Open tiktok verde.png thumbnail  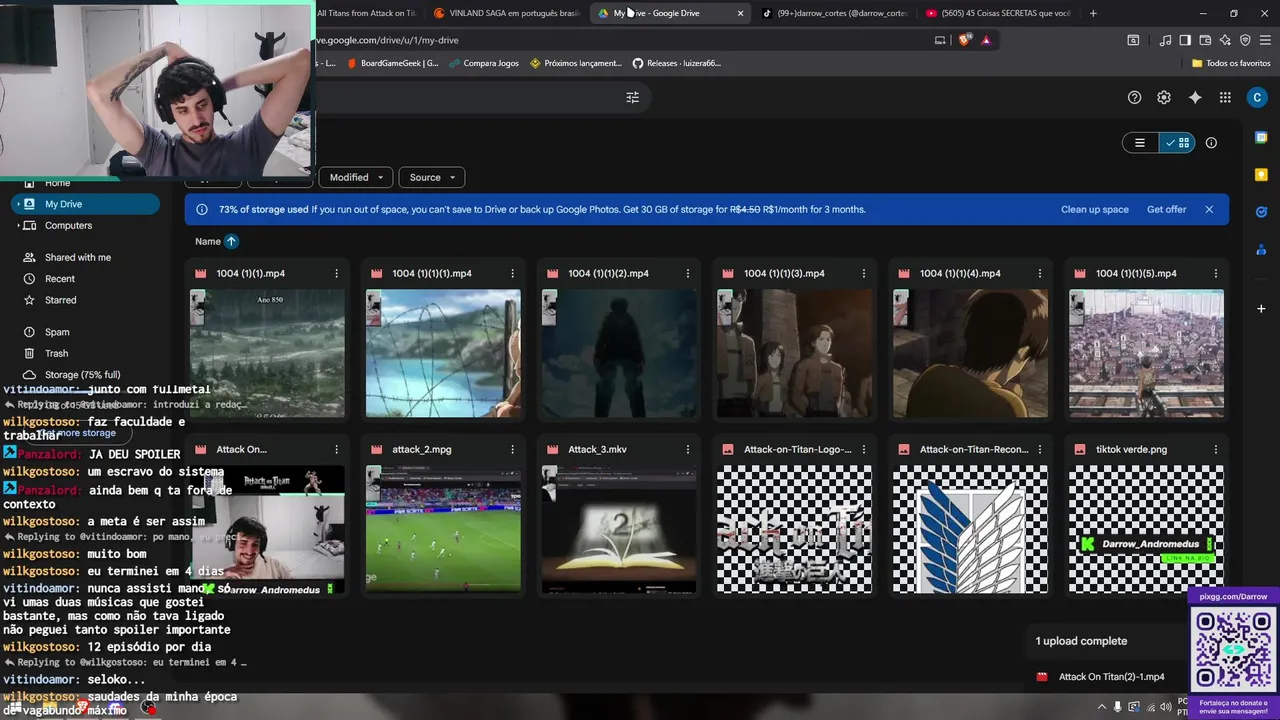coord(1146,529)
